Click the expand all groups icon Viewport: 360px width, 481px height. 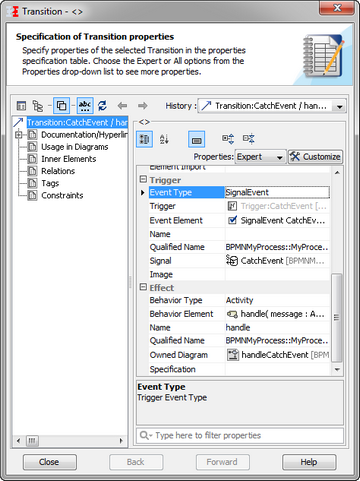pyautogui.click(x=228, y=139)
